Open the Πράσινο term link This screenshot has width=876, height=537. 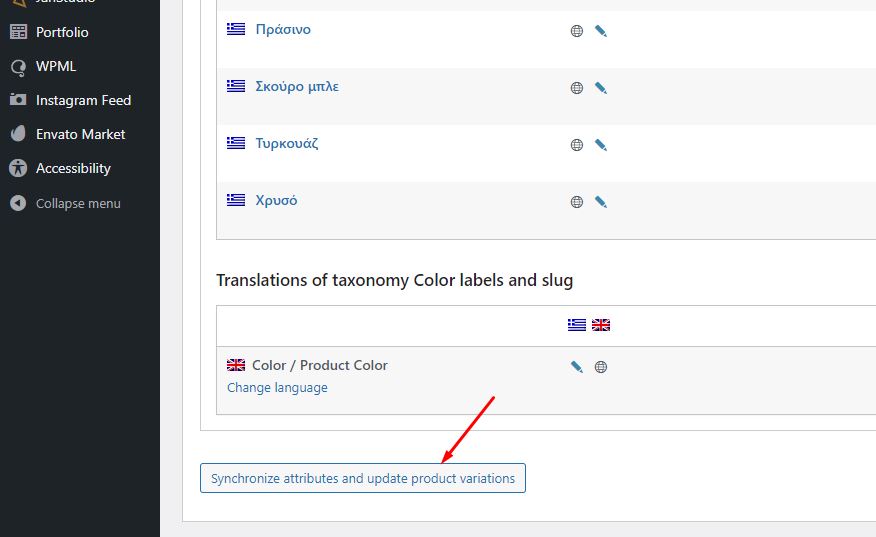tap(283, 30)
